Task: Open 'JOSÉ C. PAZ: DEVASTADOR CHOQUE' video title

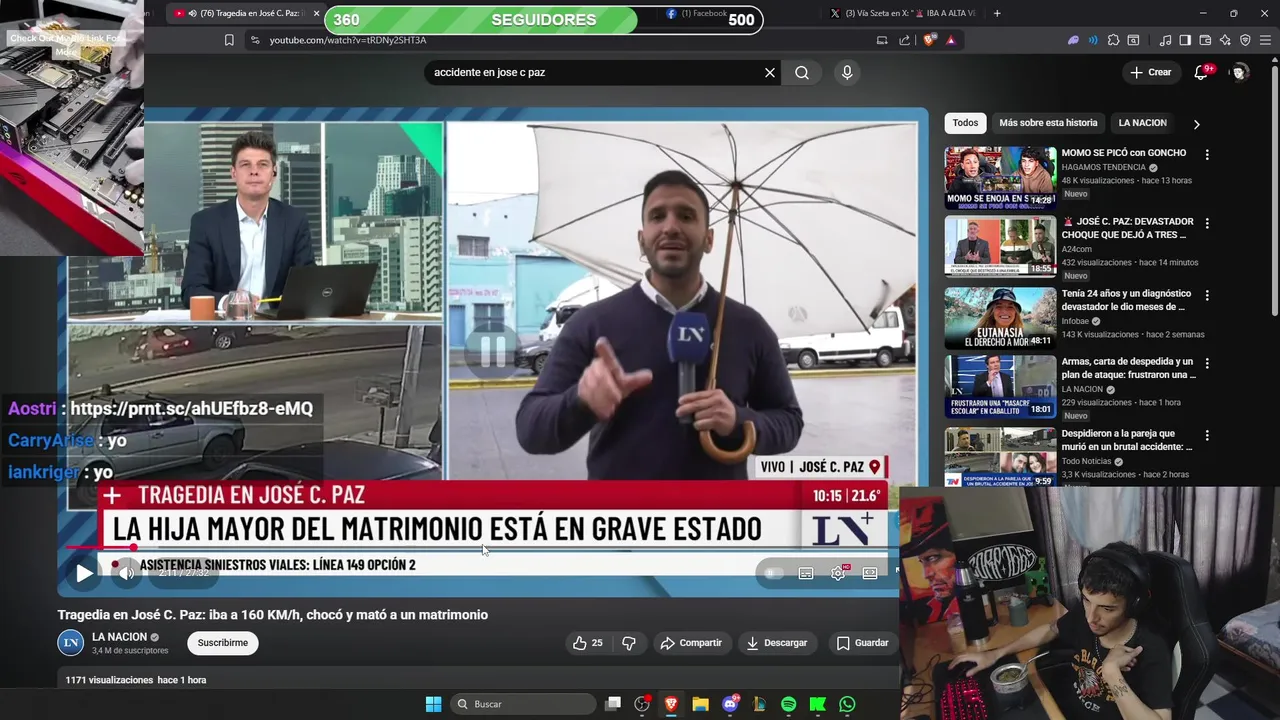Action: pyautogui.click(x=1127, y=228)
